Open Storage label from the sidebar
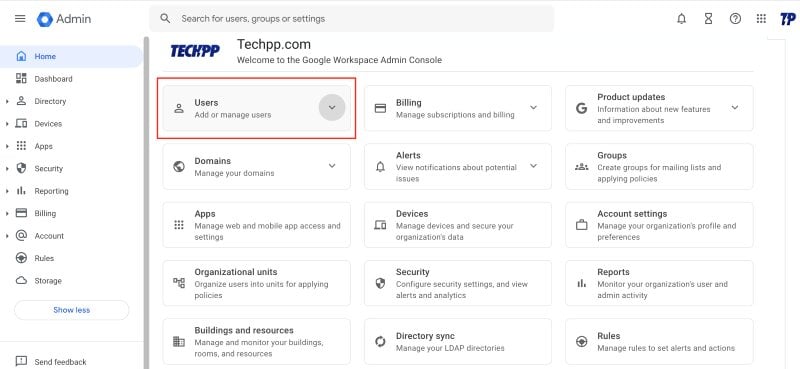Screen dimensions: 800x369 tap(48, 281)
